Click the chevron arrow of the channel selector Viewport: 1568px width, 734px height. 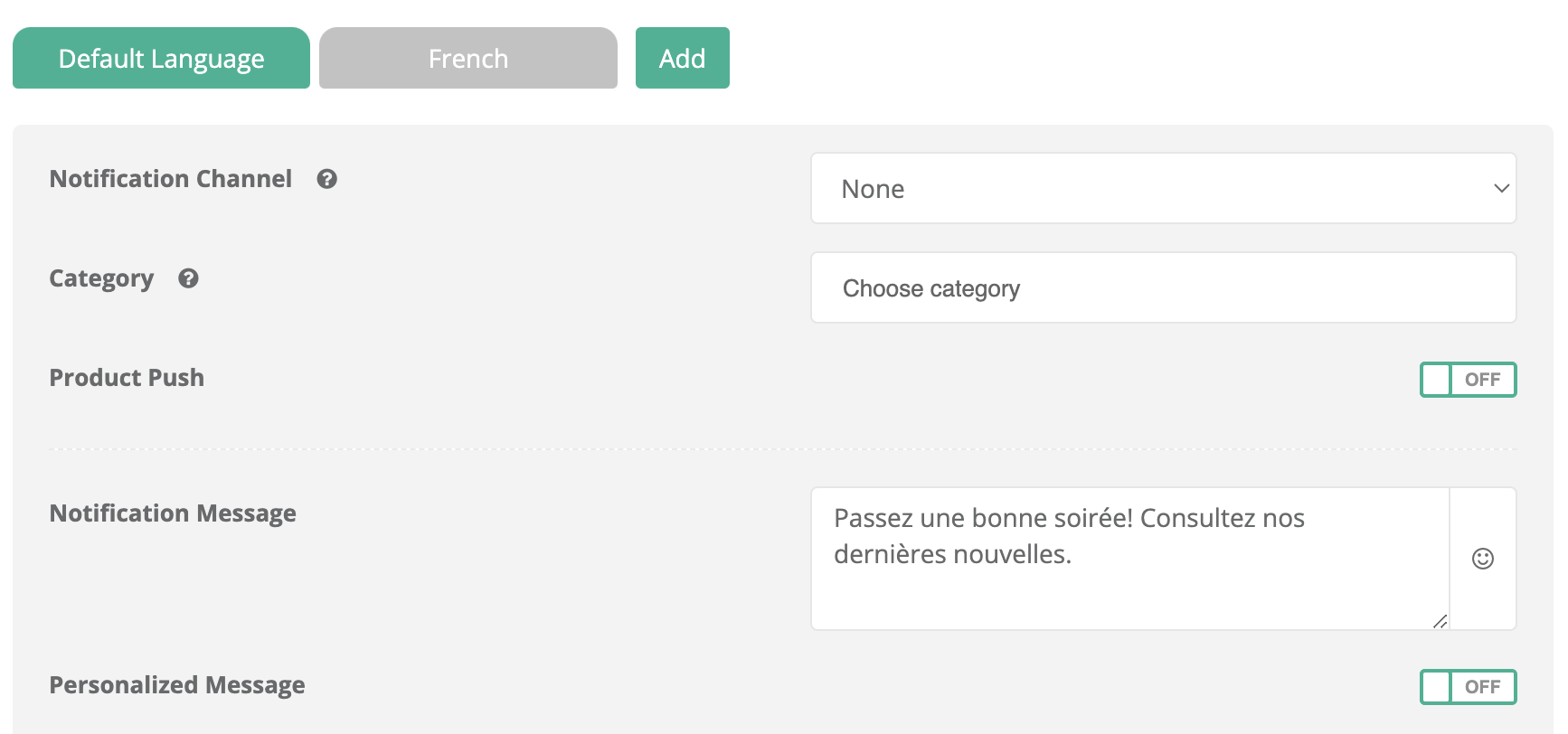point(1501,189)
